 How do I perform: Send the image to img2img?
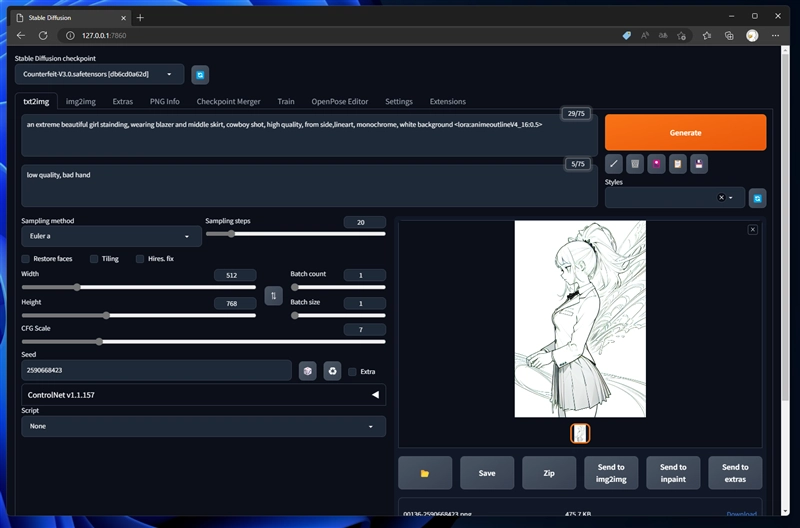[x=611, y=473]
